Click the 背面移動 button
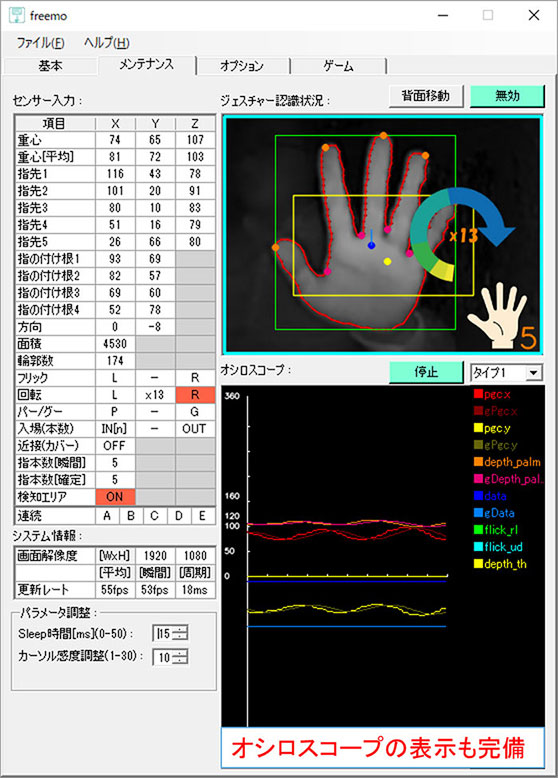Screen dimensions: 558x778 (x=426, y=96)
